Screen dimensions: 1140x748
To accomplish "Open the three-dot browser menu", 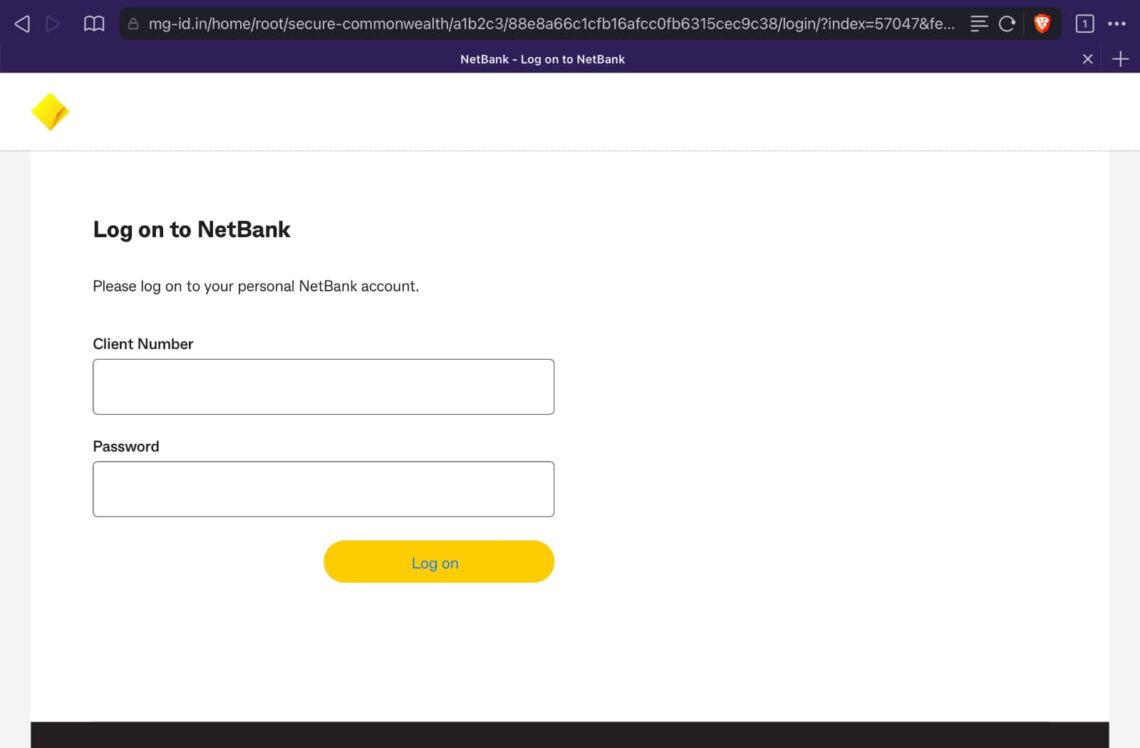I will click(1117, 22).
